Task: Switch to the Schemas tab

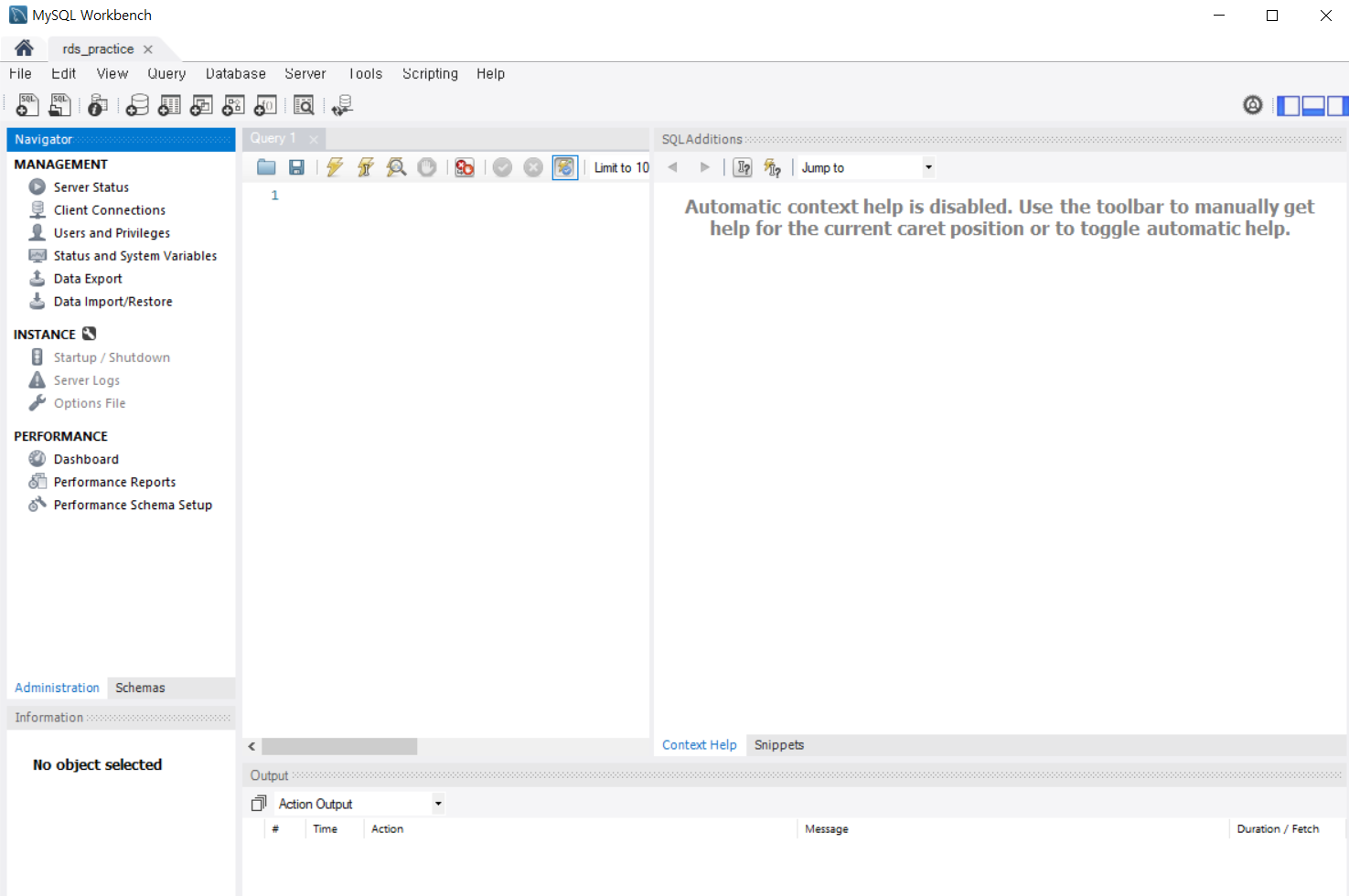Action: pyautogui.click(x=140, y=688)
